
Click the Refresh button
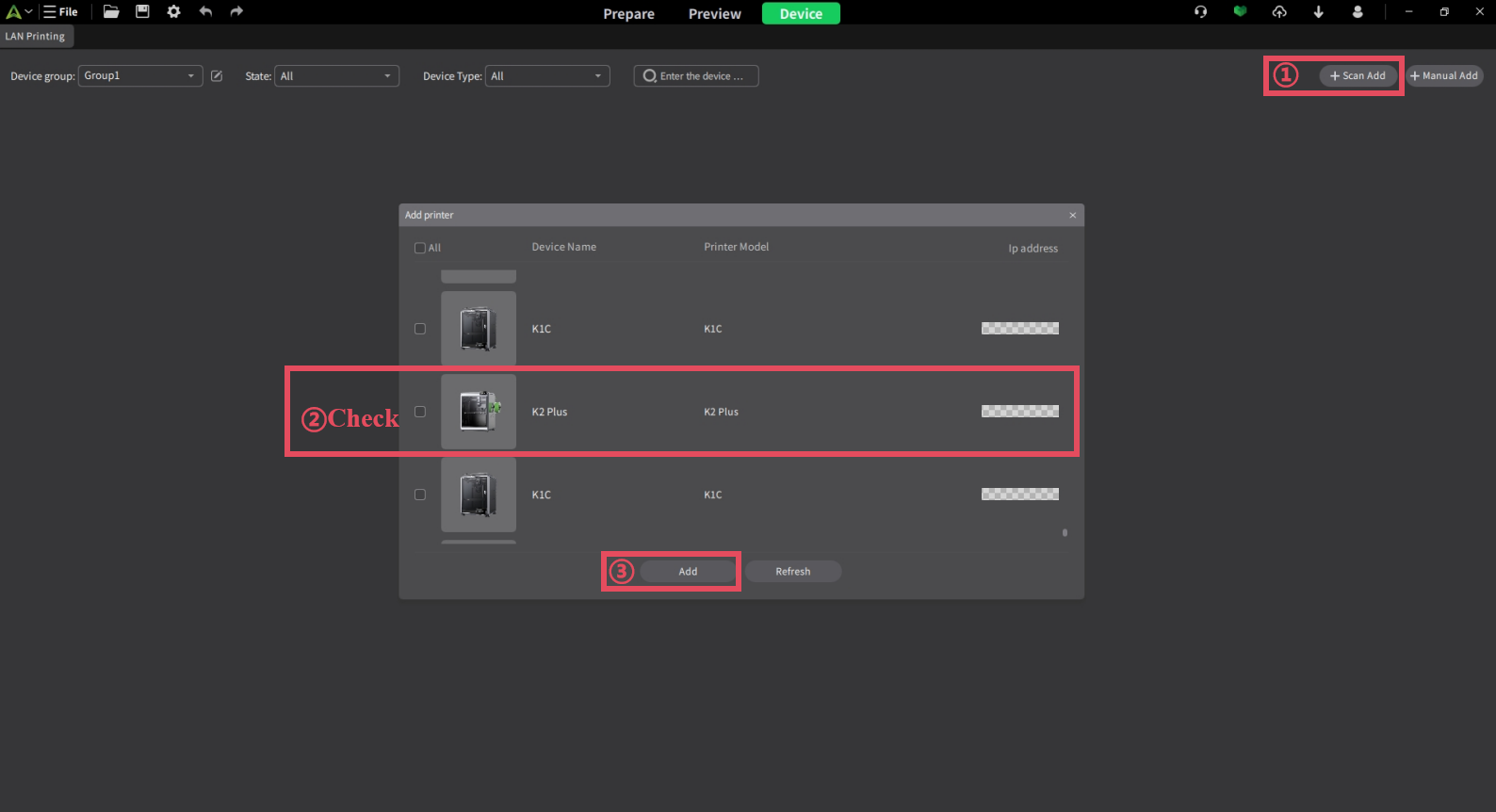point(792,572)
